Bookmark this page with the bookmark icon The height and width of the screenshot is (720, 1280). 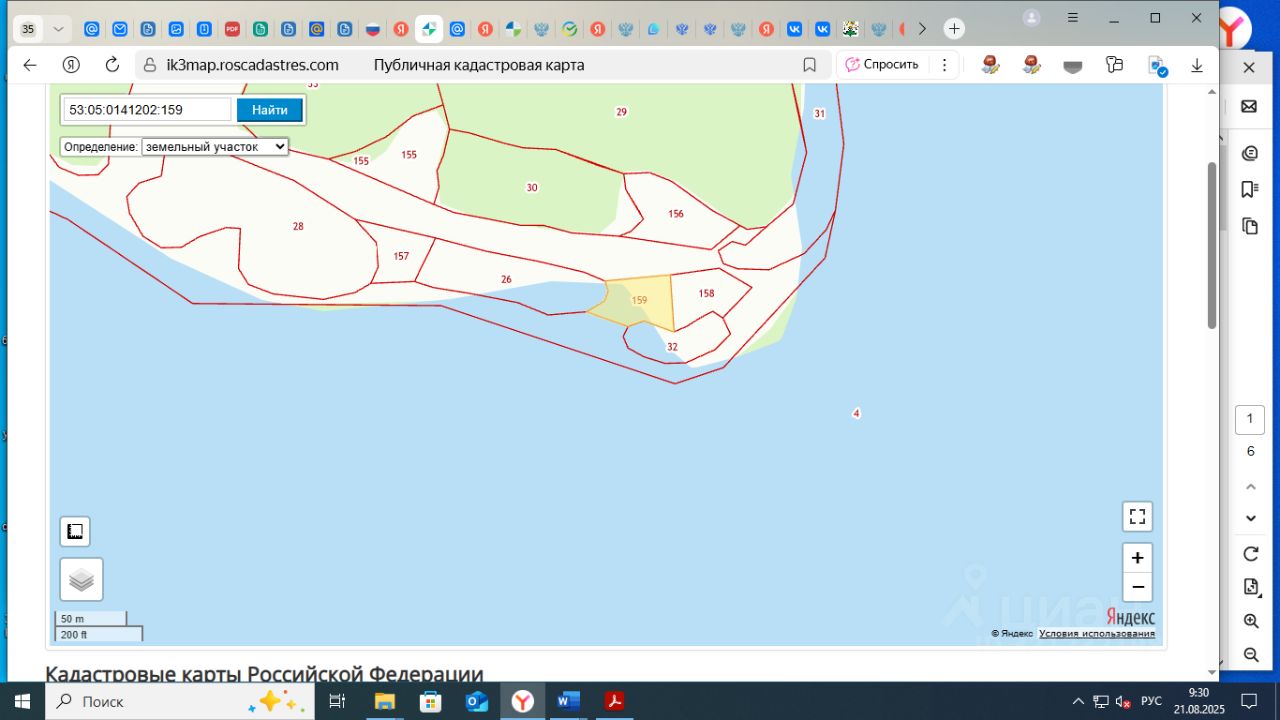(810, 65)
